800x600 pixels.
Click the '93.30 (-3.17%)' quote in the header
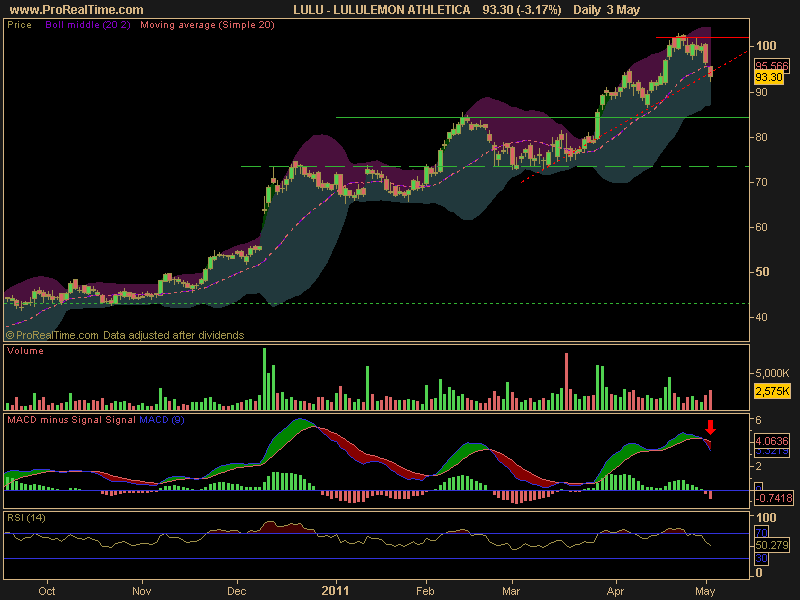pos(521,10)
